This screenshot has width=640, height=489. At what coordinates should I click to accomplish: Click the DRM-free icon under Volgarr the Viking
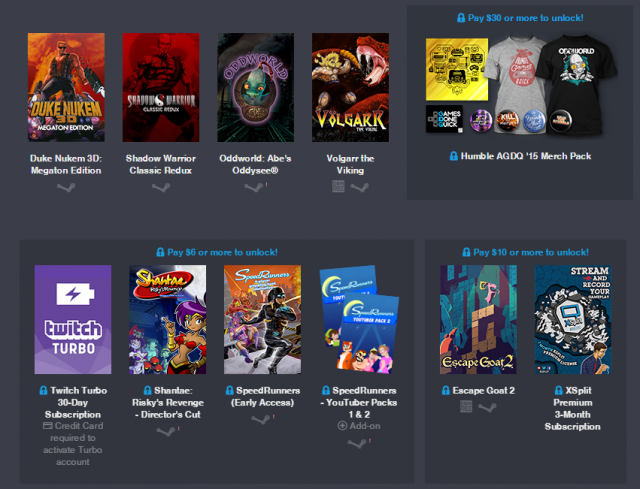pos(339,186)
